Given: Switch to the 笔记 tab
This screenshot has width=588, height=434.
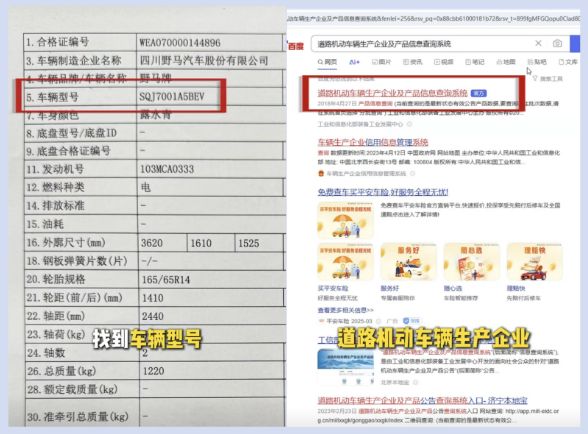Looking at the screenshot, I should tap(475, 62).
